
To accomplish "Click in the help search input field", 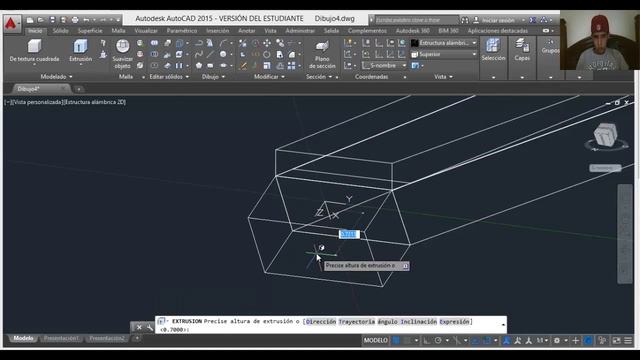I will click(416, 20).
